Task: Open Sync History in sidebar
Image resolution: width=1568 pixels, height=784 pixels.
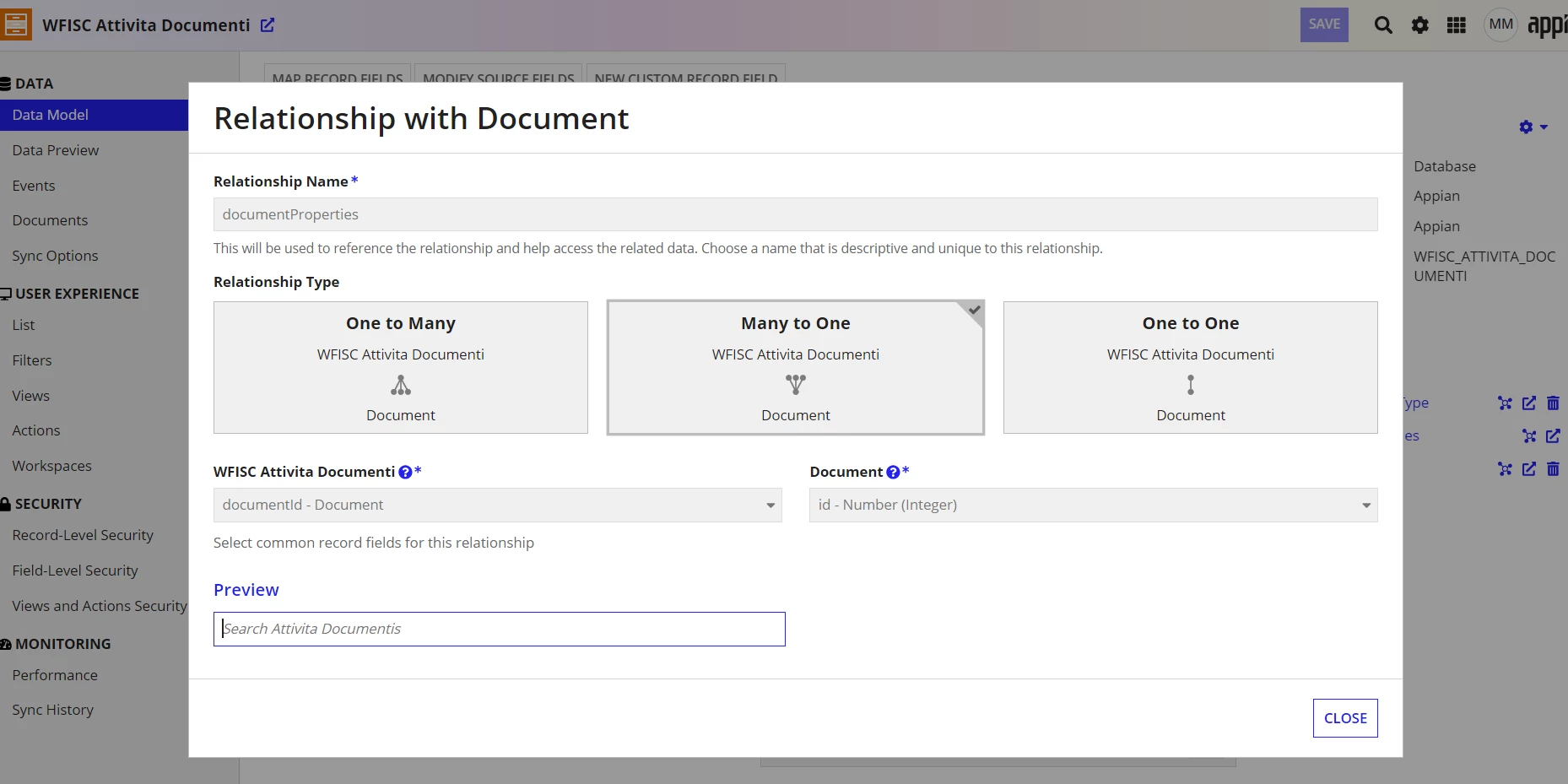Action: tap(53, 710)
